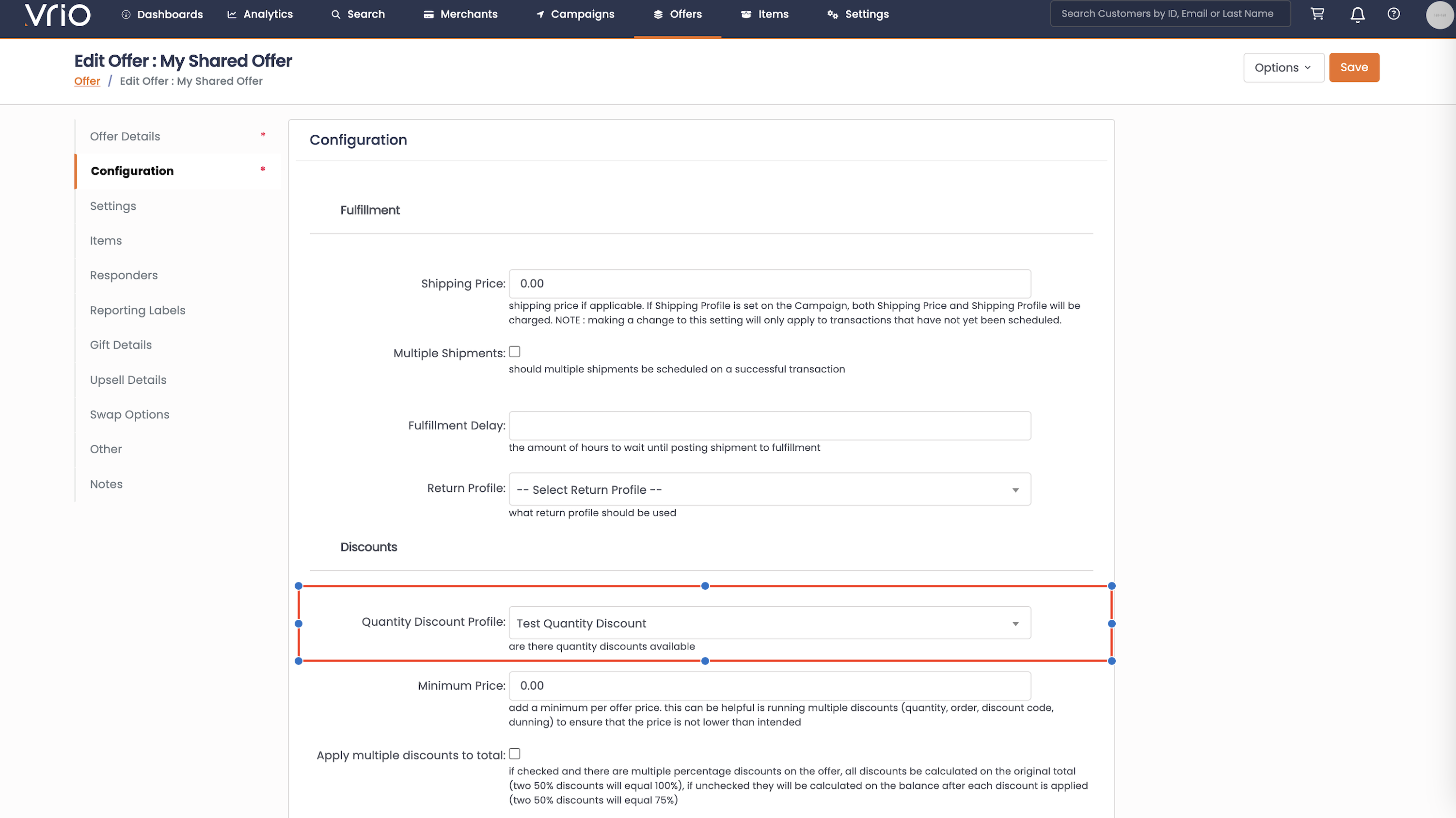
Task: Click the Shipping Price input
Action: click(770, 284)
